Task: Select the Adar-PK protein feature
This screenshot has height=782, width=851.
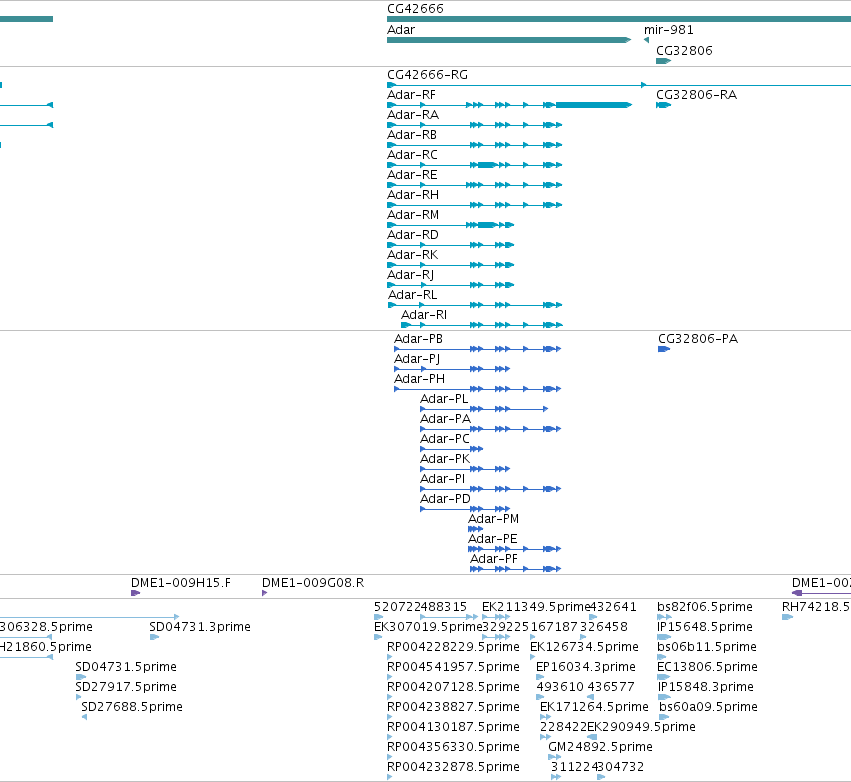Action: 465,469
